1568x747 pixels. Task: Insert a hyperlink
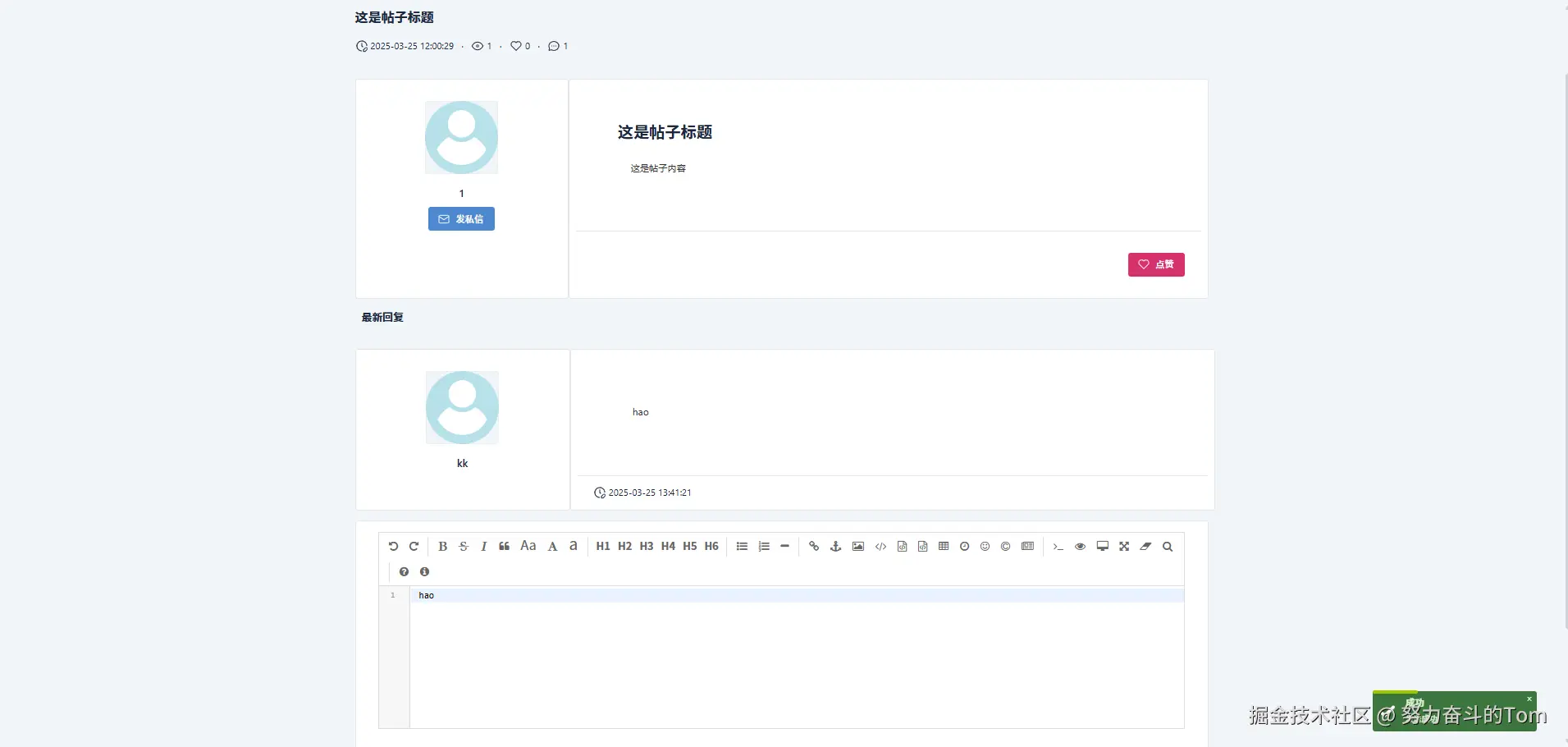coord(814,547)
